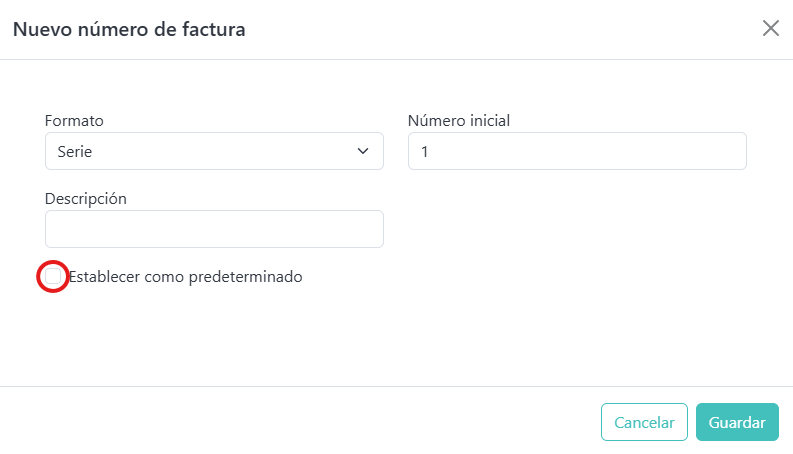Click the empty Descripción text box
Image resolution: width=793 pixels, height=454 pixels.
214,228
